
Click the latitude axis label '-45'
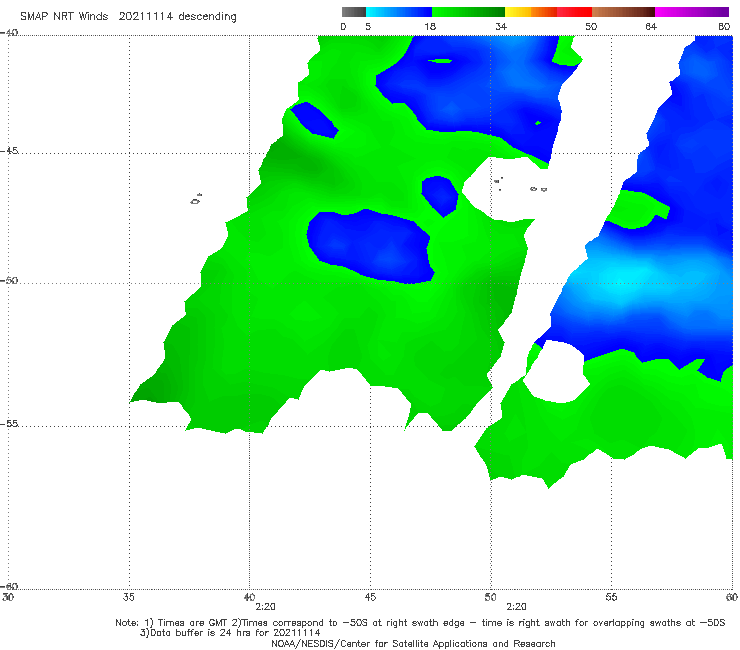pyautogui.click(x=9, y=151)
